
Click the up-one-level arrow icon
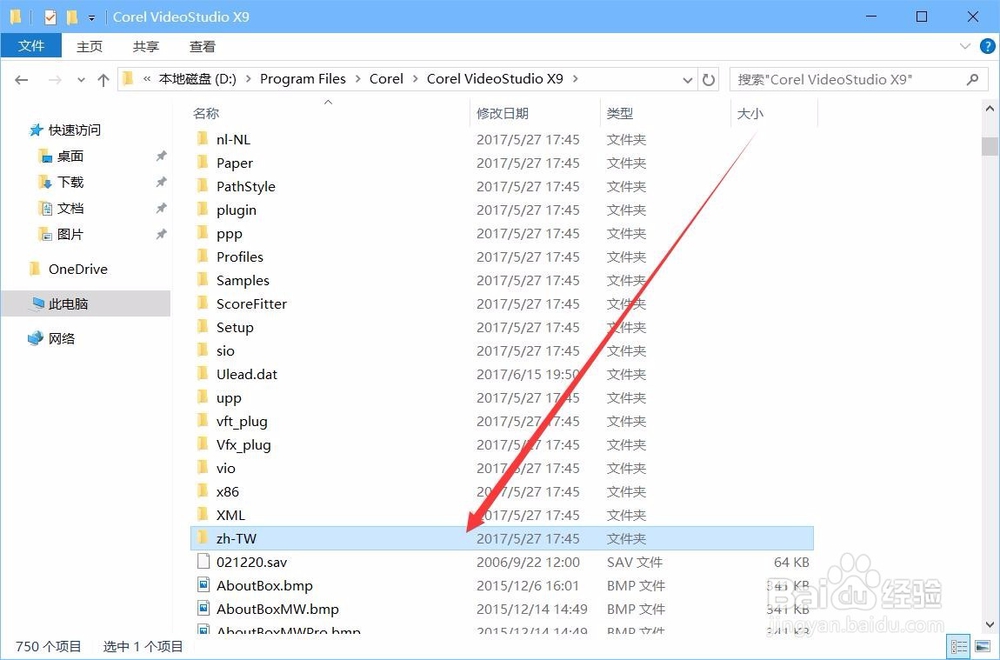point(103,79)
